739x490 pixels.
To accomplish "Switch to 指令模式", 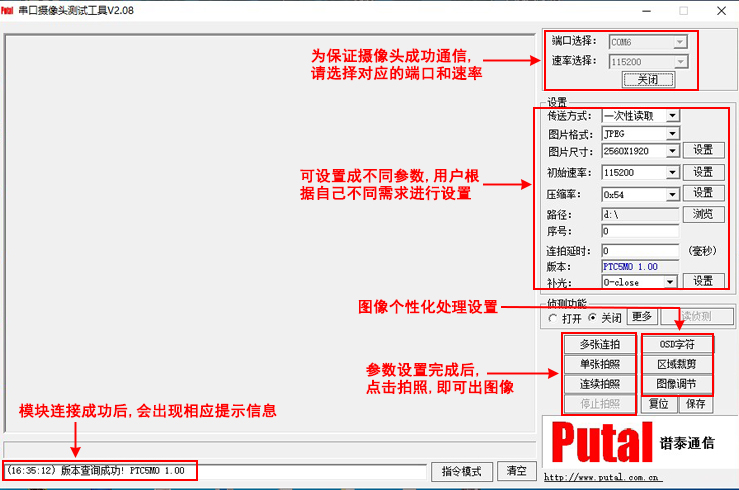I will (462, 471).
